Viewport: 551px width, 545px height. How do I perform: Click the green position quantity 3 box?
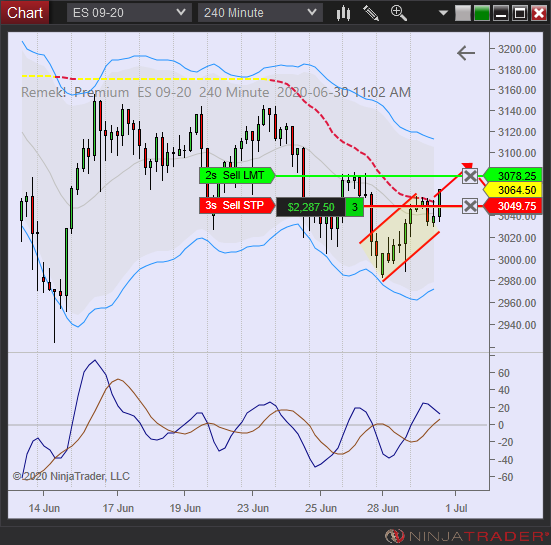click(355, 207)
